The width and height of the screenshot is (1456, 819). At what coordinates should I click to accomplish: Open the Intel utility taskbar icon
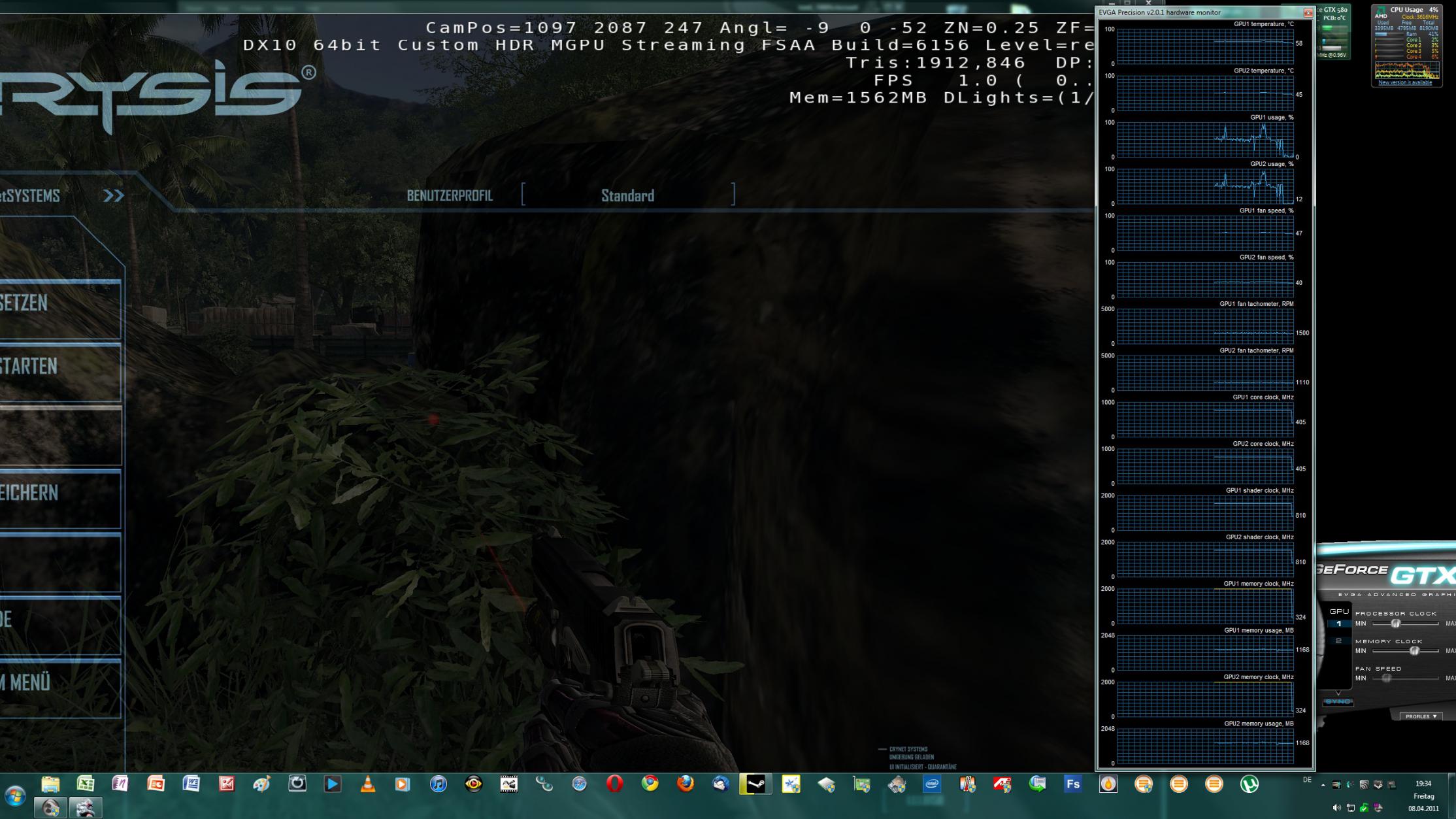pos(932,784)
